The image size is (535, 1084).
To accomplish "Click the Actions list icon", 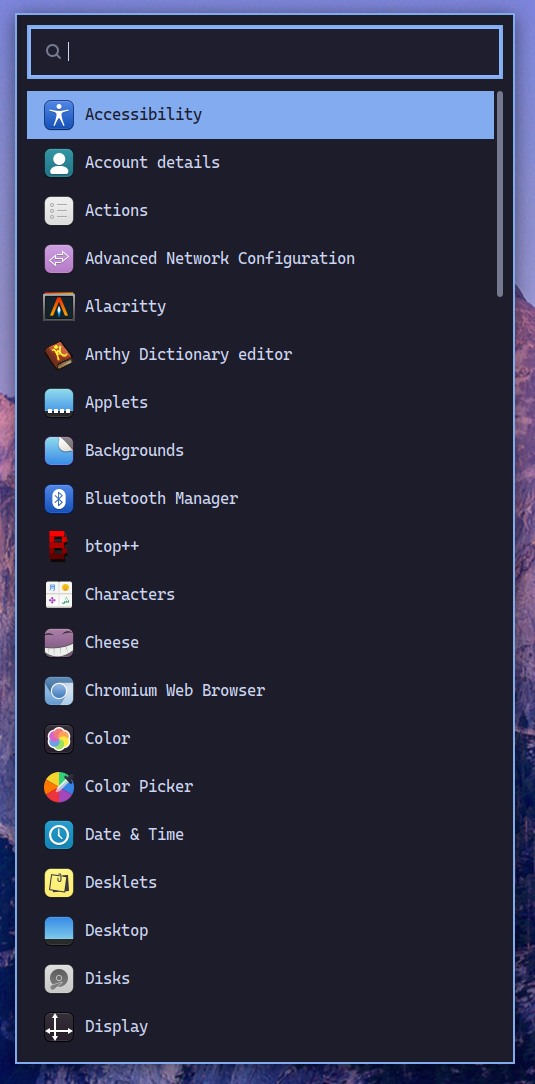I will 59,211.
